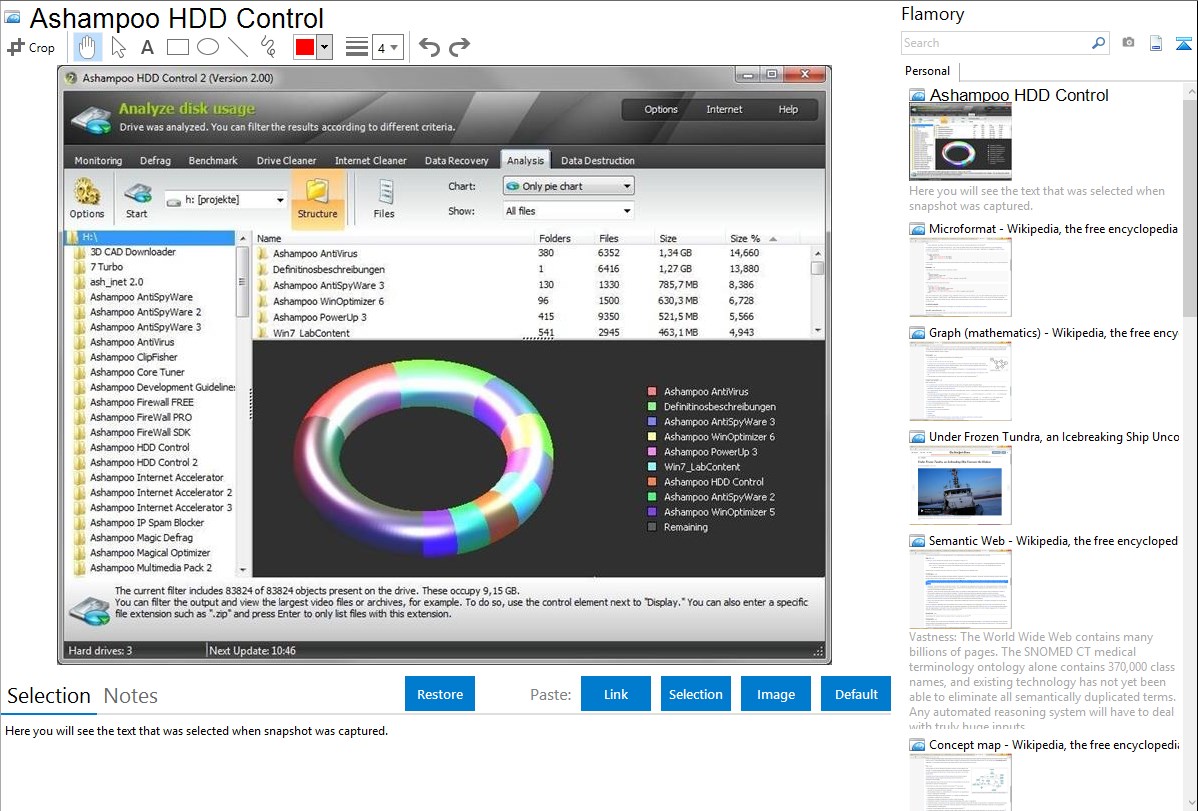
Task: Select the Crop tool
Action: (31, 47)
